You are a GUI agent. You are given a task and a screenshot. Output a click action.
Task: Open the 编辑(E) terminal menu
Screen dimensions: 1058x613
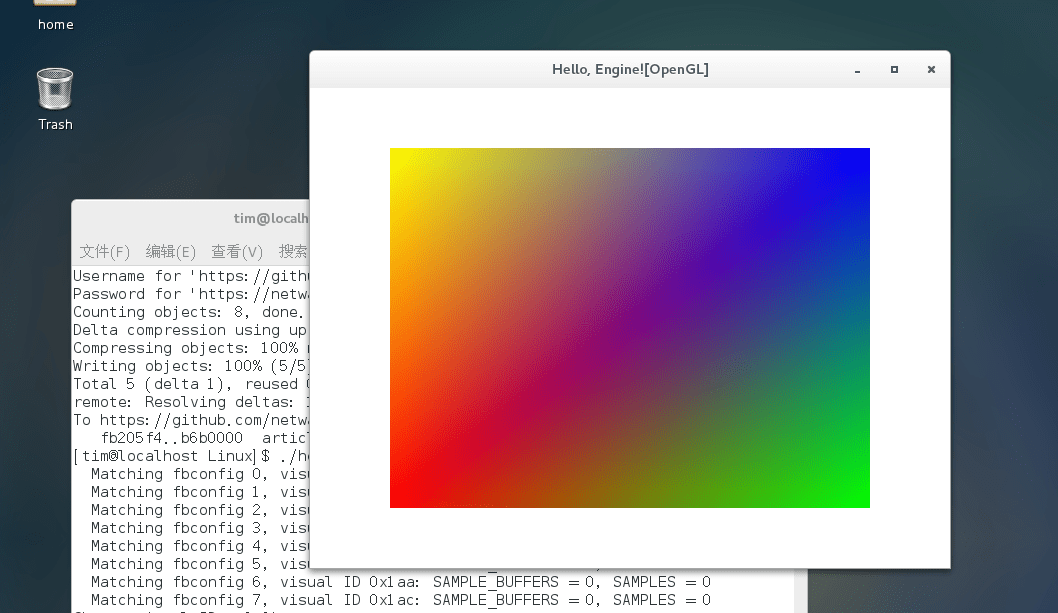point(171,251)
